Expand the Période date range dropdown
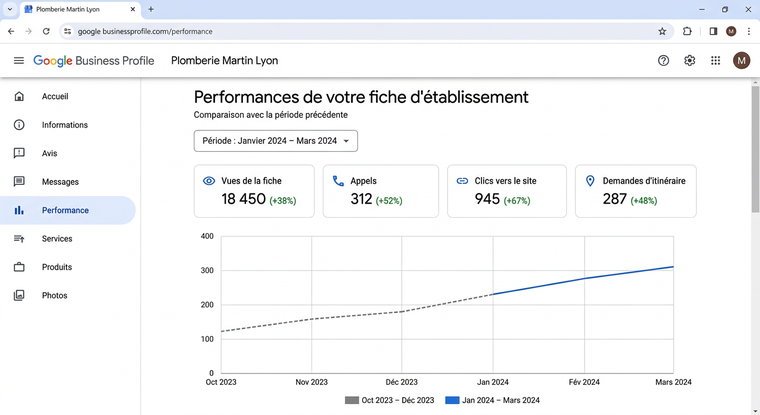Viewport: 760px width, 415px height. pyautogui.click(x=276, y=141)
